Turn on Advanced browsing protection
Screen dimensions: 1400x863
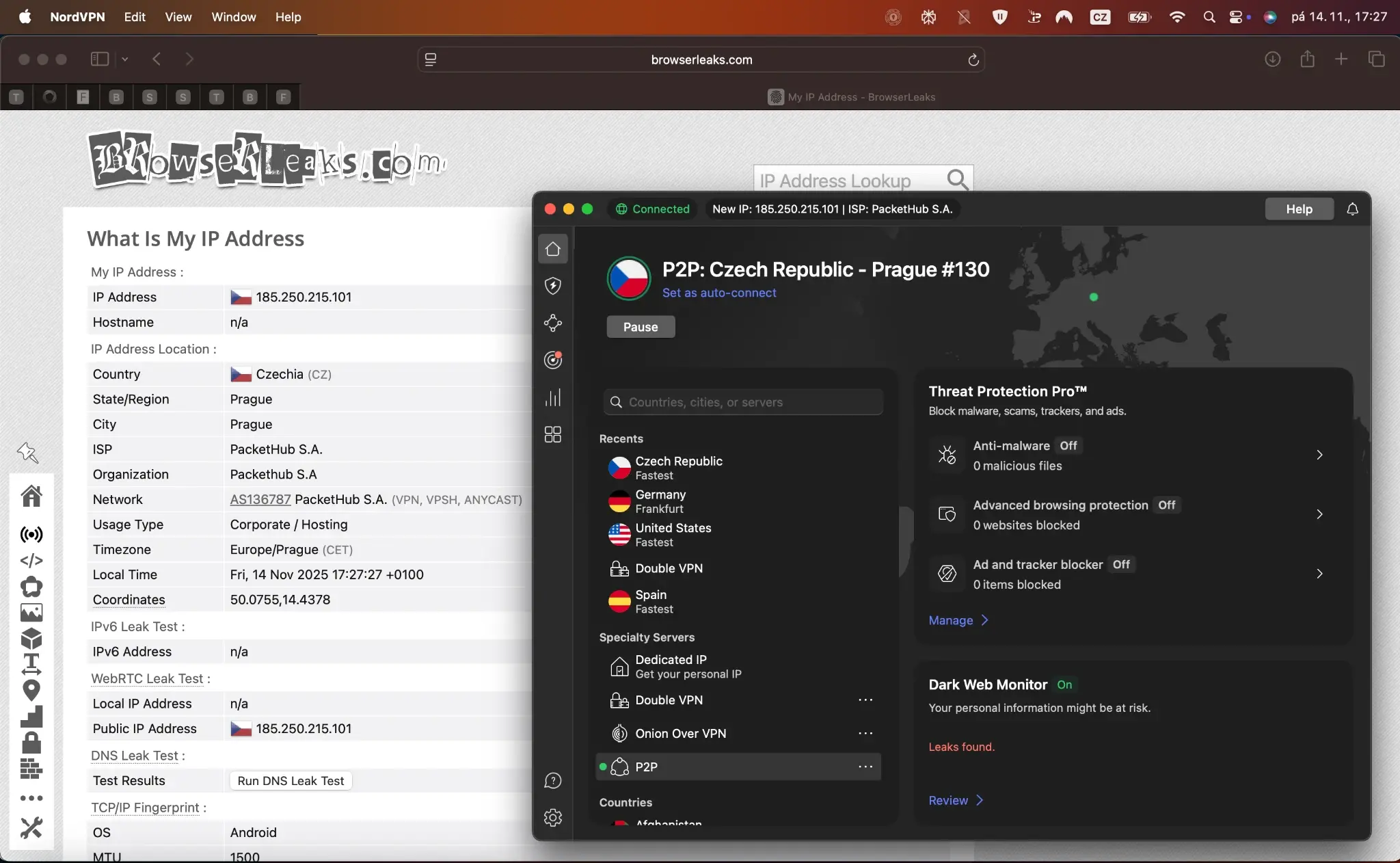coord(1168,505)
